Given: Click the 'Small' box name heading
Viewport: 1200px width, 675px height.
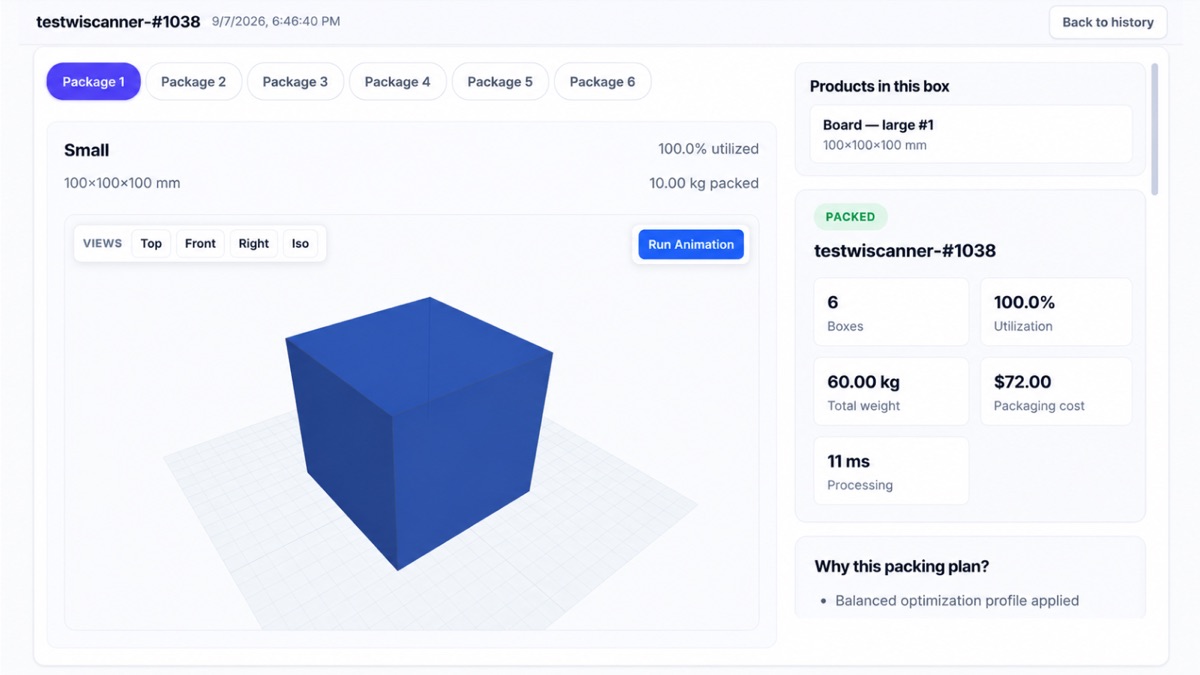Looking at the screenshot, I should [x=87, y=150].
